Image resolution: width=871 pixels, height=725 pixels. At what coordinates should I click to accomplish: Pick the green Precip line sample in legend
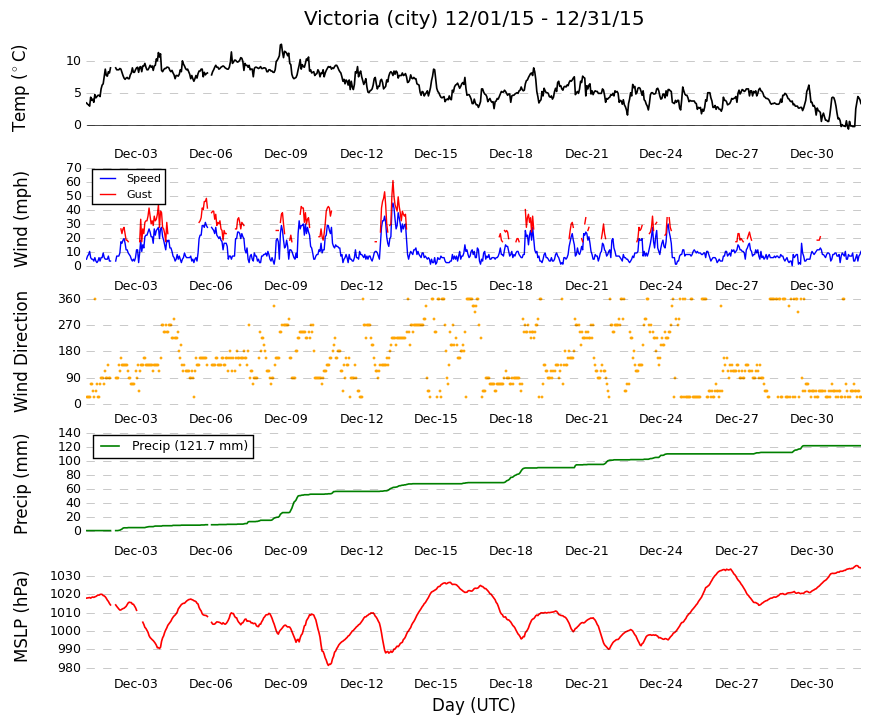pyautogui.click(x=110, y=446)
